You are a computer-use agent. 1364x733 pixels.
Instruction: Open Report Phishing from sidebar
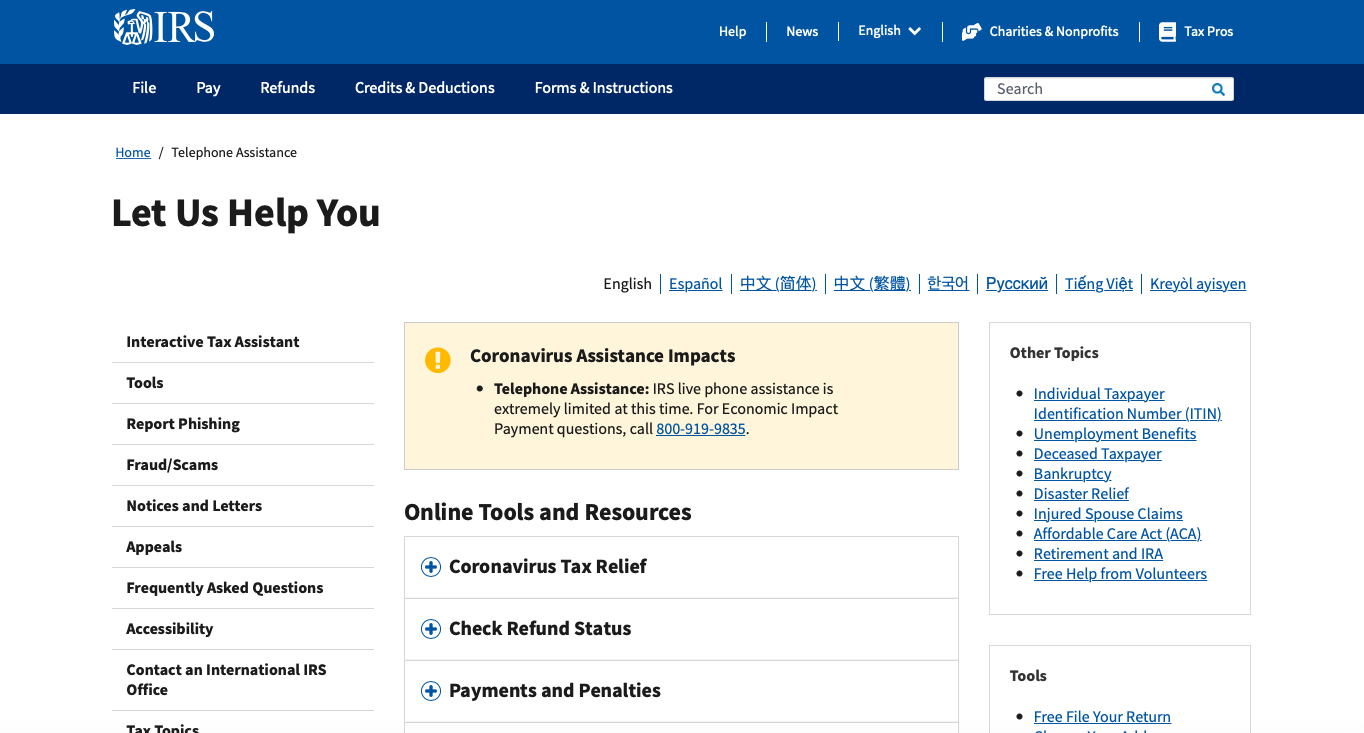183,424
